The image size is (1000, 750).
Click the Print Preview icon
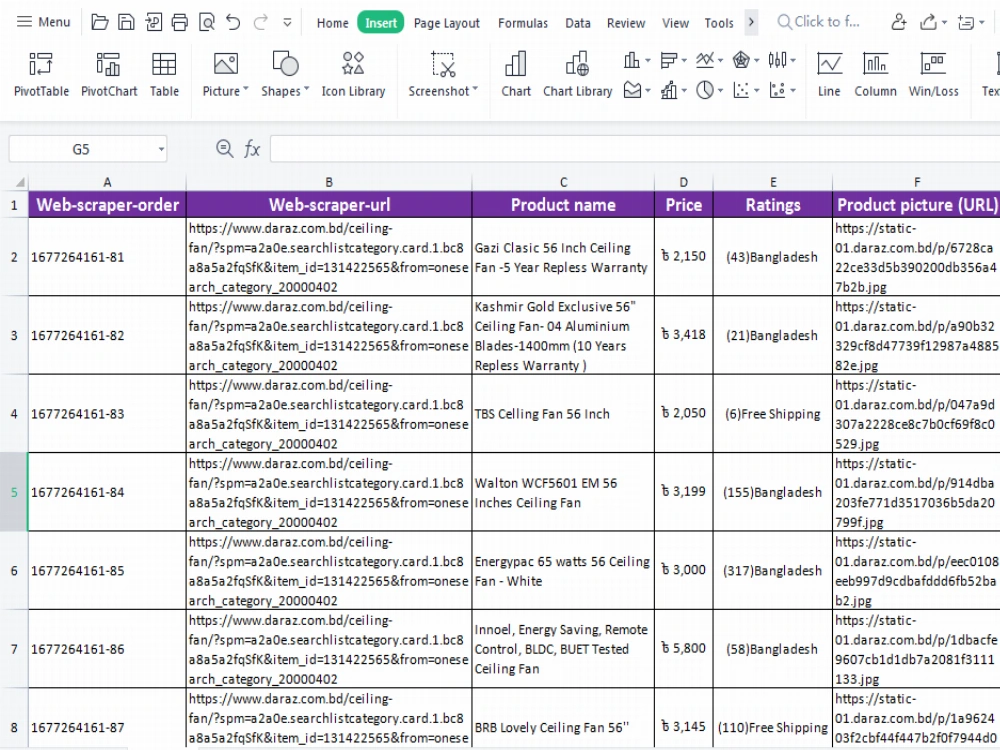207,23
